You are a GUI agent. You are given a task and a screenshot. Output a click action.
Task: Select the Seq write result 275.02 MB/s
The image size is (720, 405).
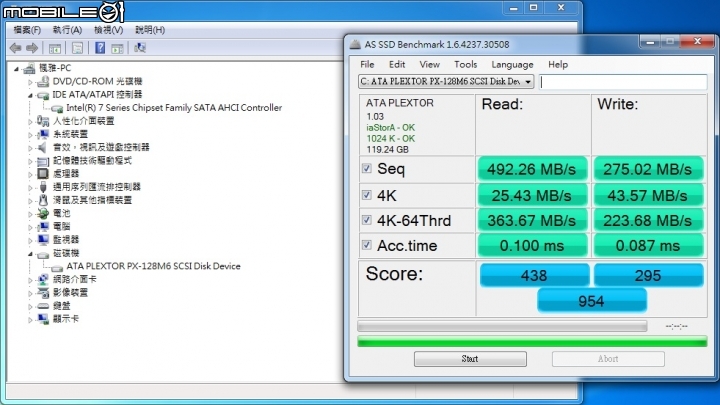pos(648,169)
